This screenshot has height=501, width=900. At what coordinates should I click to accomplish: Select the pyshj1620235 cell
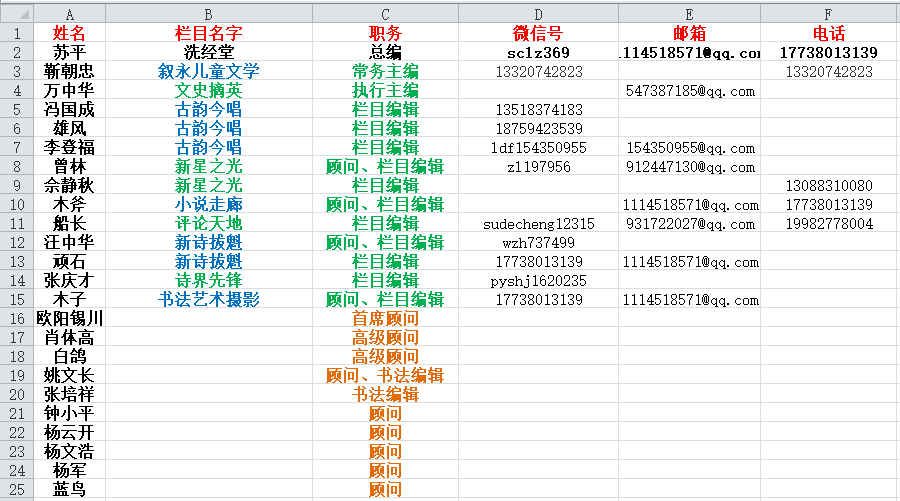pyautogui.click(x=538, y=280)
